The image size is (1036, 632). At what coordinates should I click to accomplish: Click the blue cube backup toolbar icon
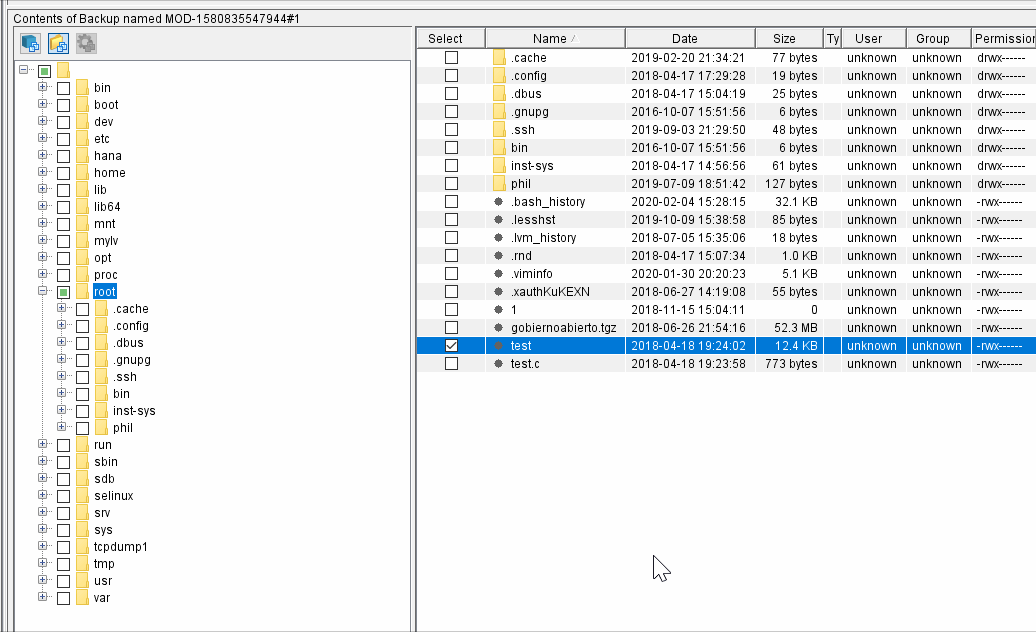click(x=30, y=44)
